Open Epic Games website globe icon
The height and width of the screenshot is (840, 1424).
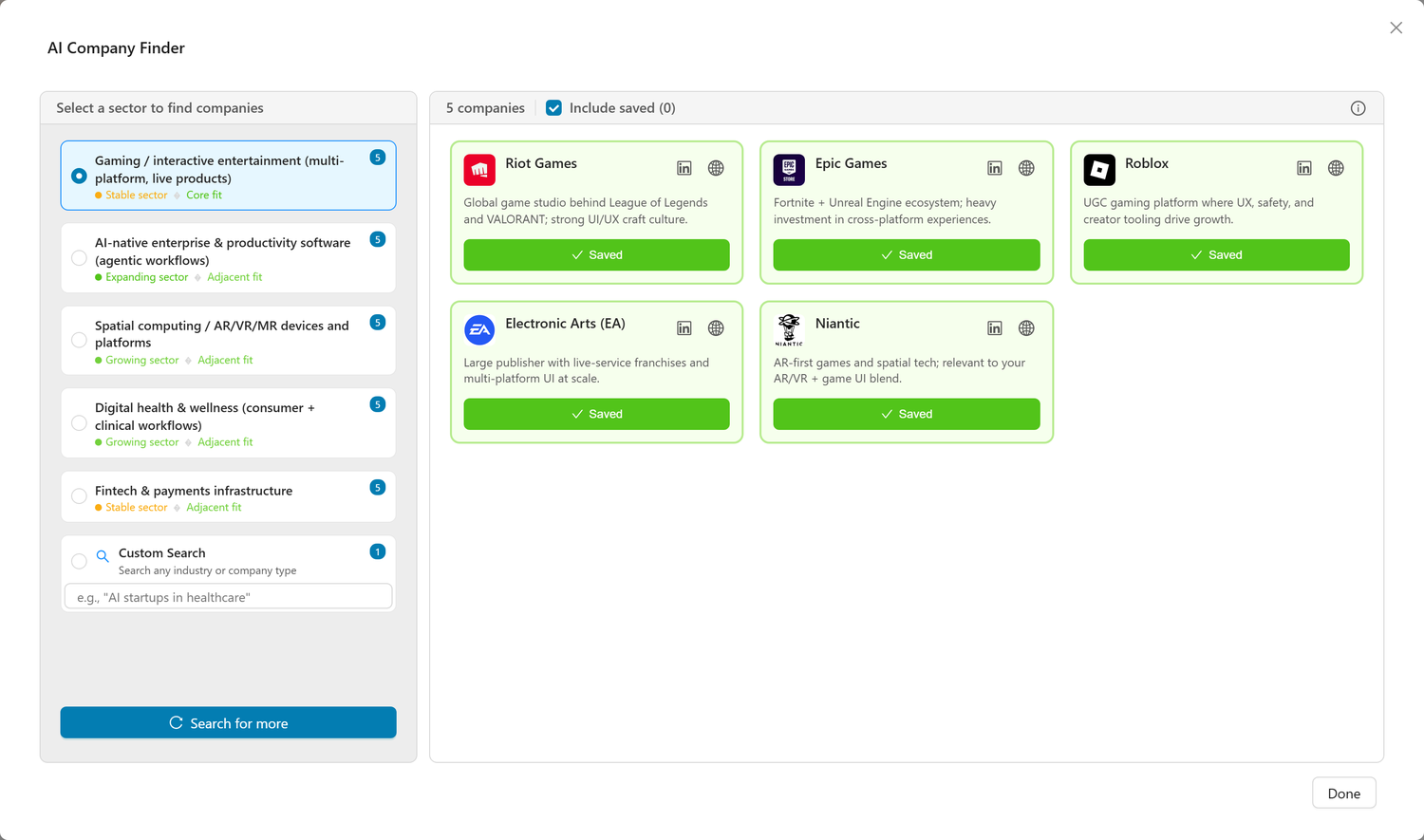[1026, 168]
